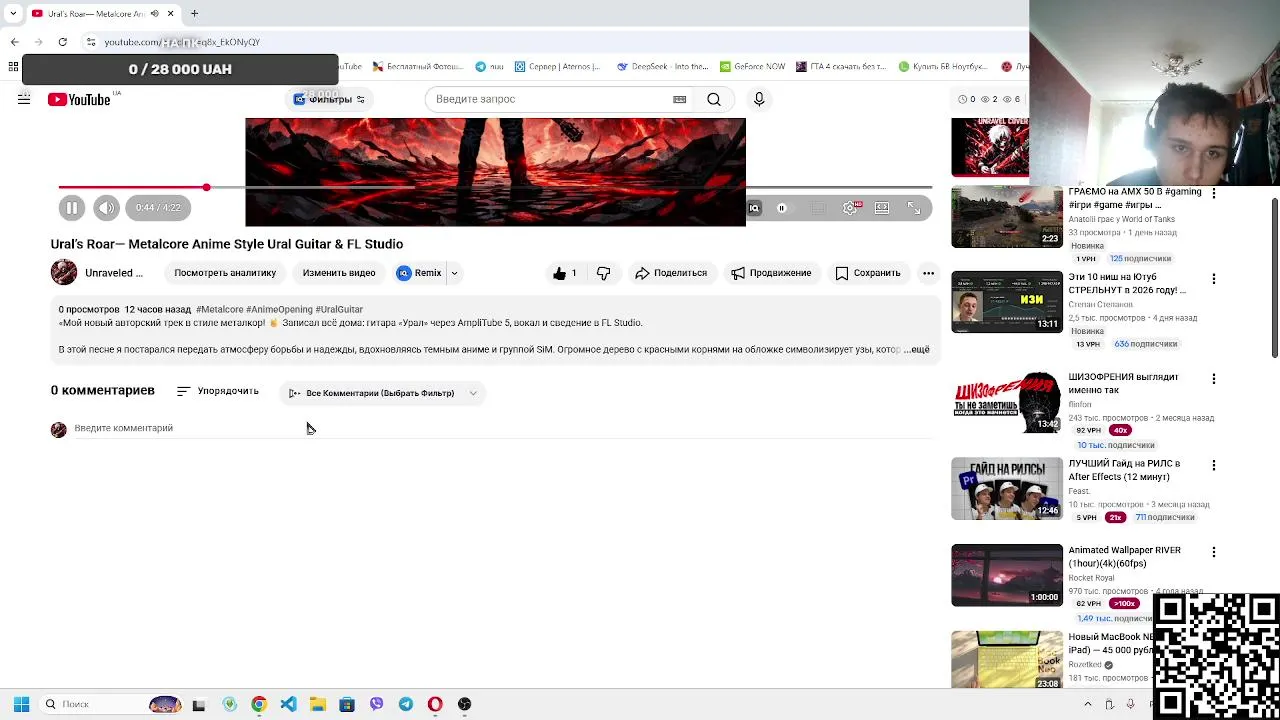
Task: Open options for Эти 10 ниш video
Action: coord(1214,279)
